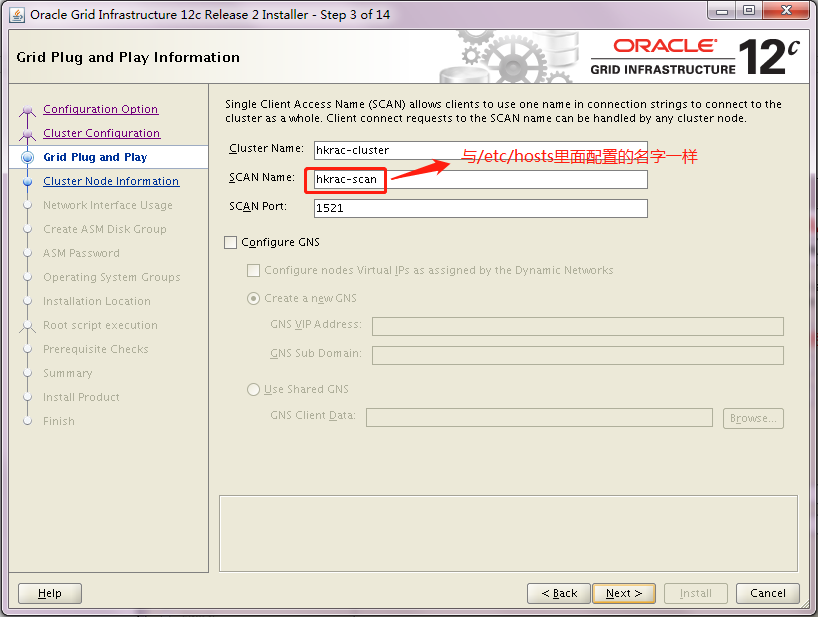Jump to Cluster Node Information step
The image size is (818, 617).
(x=111, y=181)
